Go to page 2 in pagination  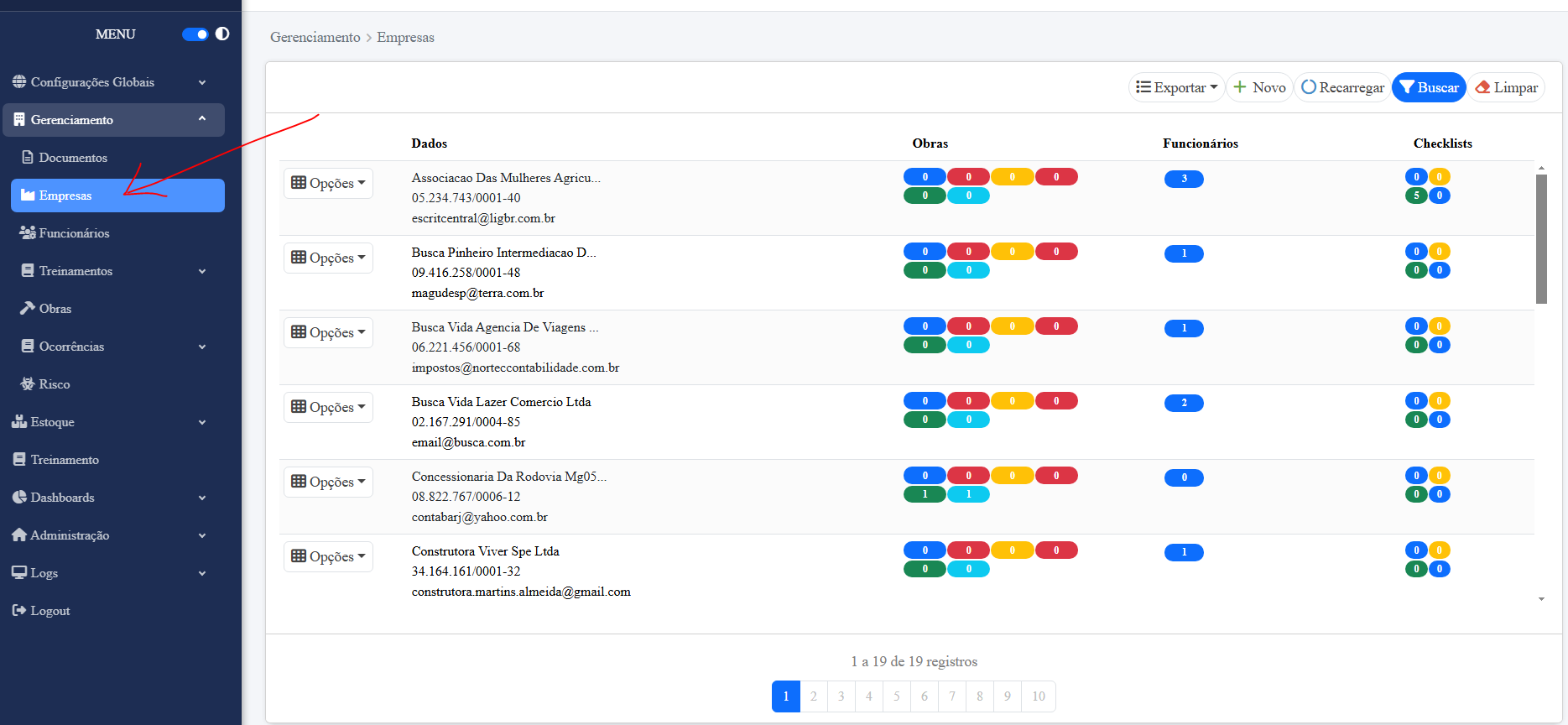coord(814,696)
